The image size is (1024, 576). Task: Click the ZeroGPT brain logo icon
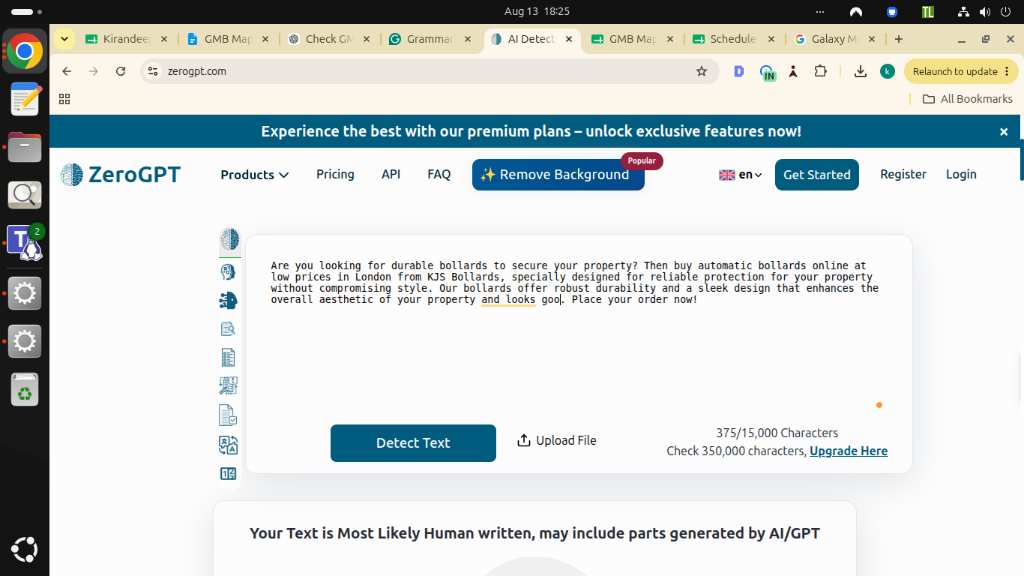[x=72, y=174]
